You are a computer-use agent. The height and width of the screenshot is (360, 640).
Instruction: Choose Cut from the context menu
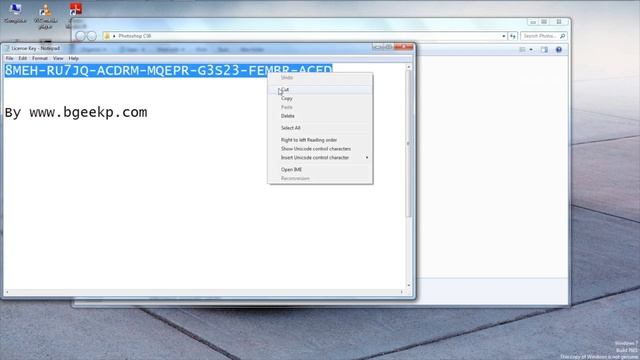click(x=320, y=90)
